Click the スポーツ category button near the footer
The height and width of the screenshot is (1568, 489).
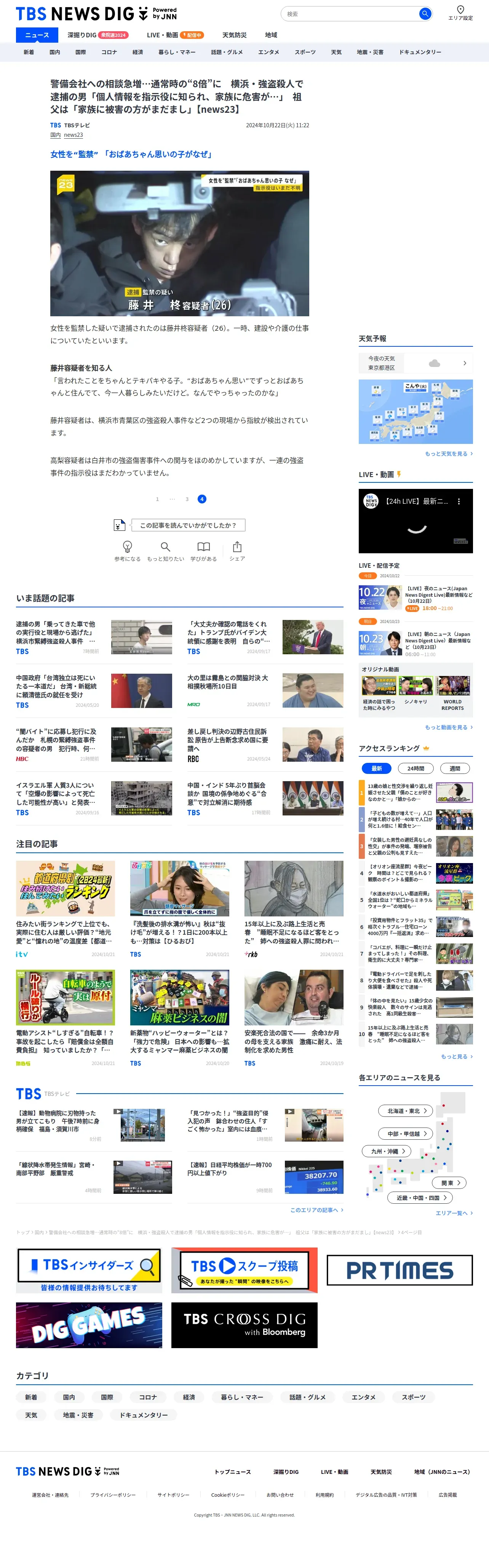coord(414,1397)
